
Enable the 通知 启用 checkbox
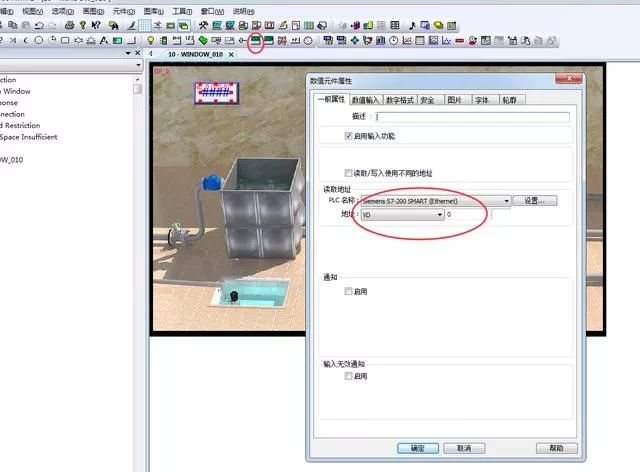pos(348,291)
